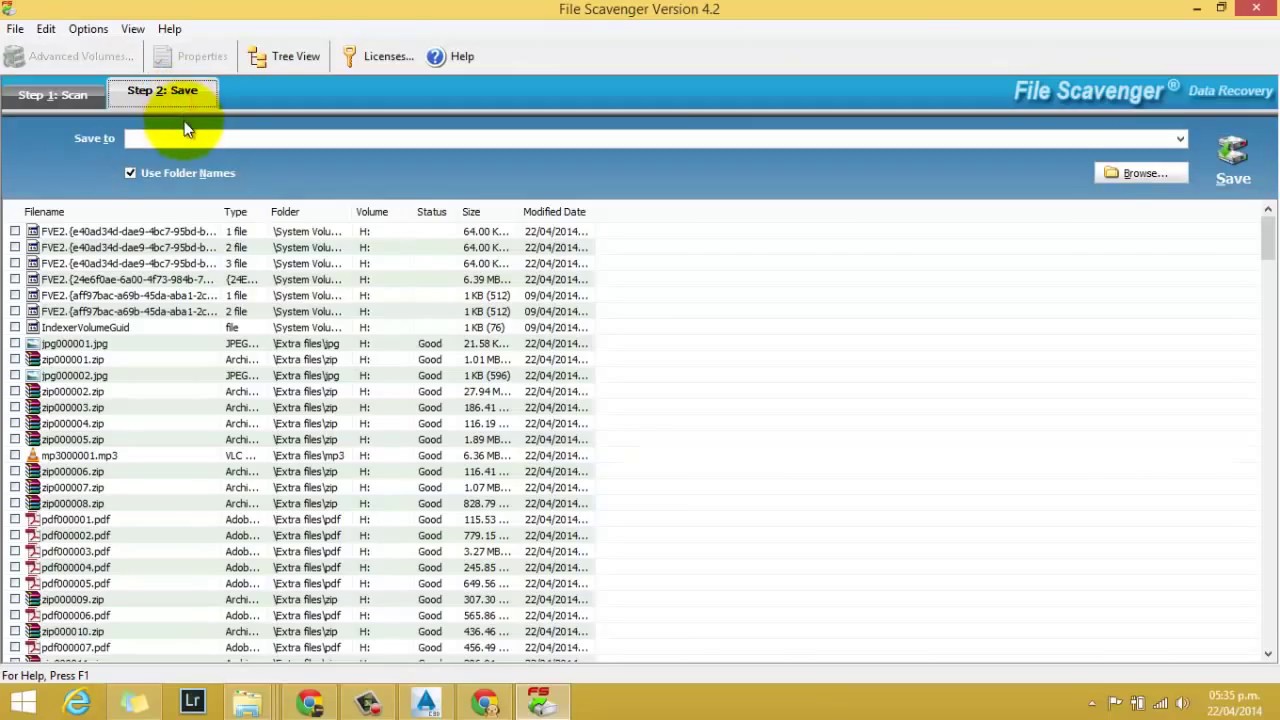Screen dimensions: 1280x720
Task: Switch to File Scavenger taskbar icon
Action: (x=541, y=702)
